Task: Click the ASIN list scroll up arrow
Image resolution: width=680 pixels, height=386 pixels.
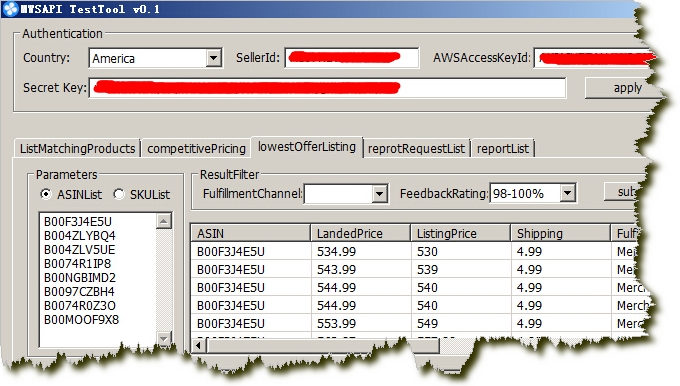Action: click(x=163, y=221)
